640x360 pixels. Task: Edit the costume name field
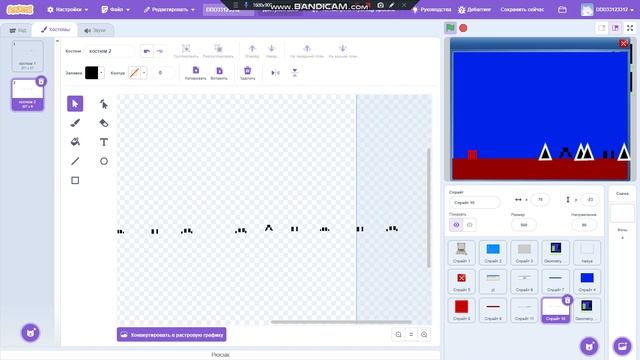point(110,51)
